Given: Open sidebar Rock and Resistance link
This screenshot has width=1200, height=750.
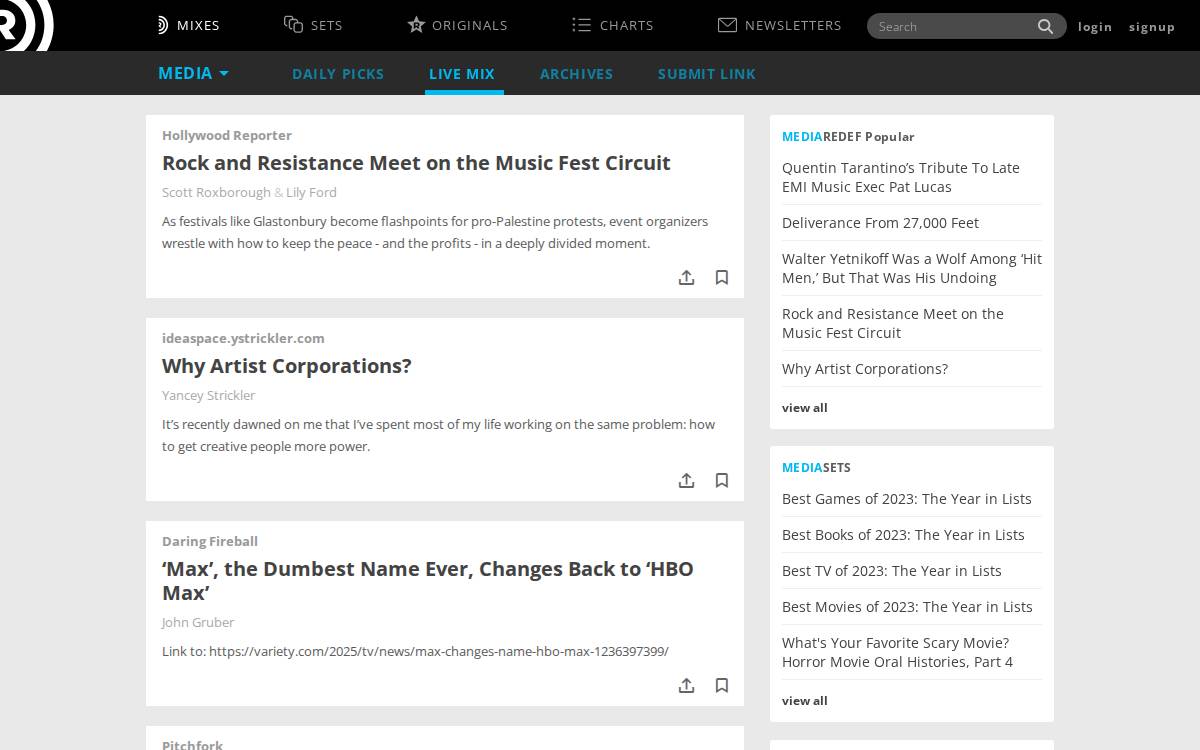Looking at the screenshot, I should [893, 323].
